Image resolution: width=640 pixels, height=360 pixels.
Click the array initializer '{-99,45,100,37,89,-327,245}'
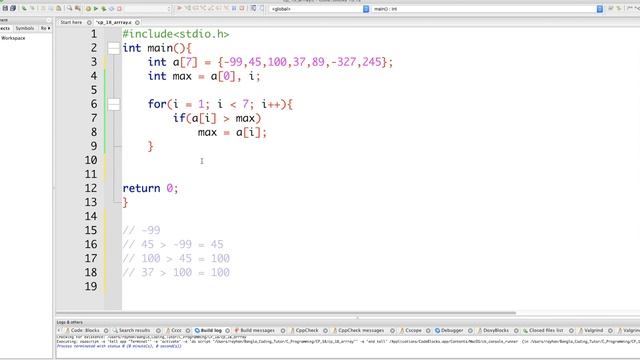point(302,62)
